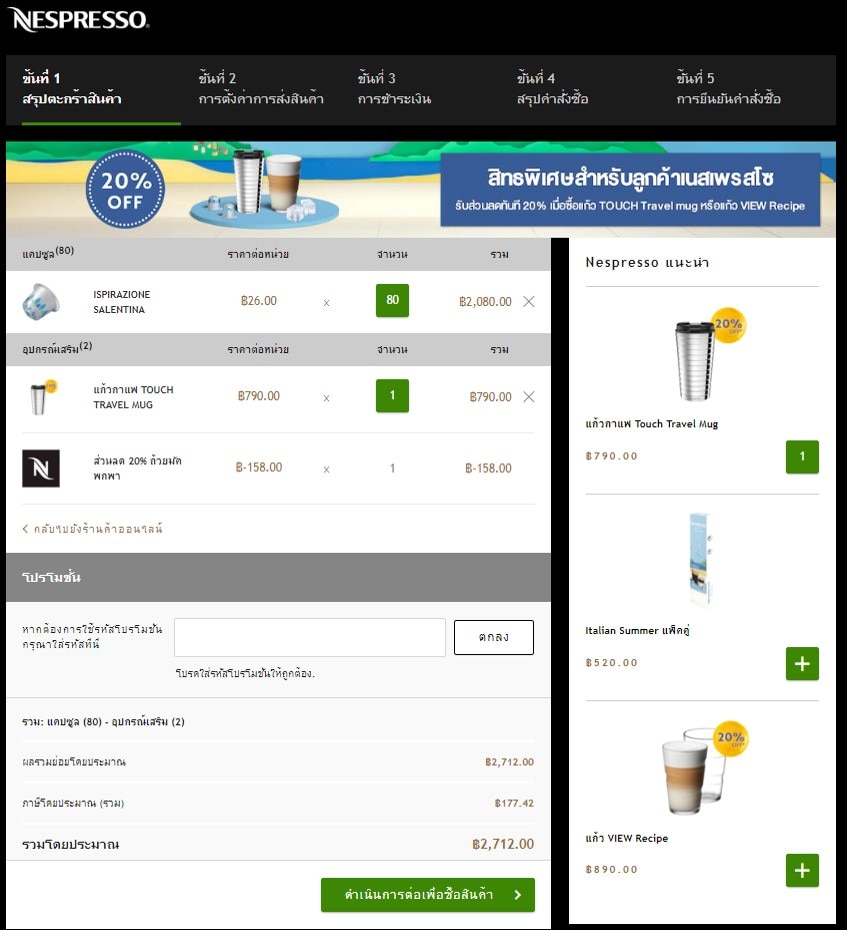Go to step 3 payment tab

(x=394, y=89)
